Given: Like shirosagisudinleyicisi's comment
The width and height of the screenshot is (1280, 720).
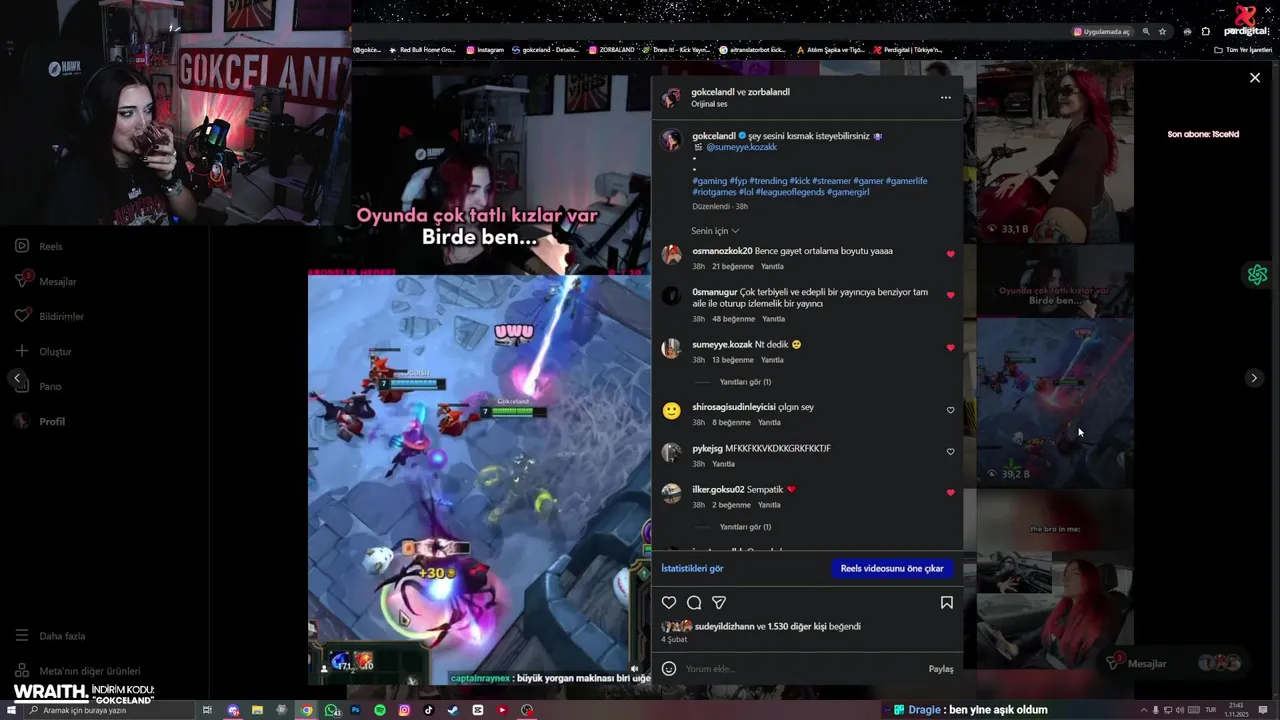Looking at the screenshot, I should click(x=950, y=410).
